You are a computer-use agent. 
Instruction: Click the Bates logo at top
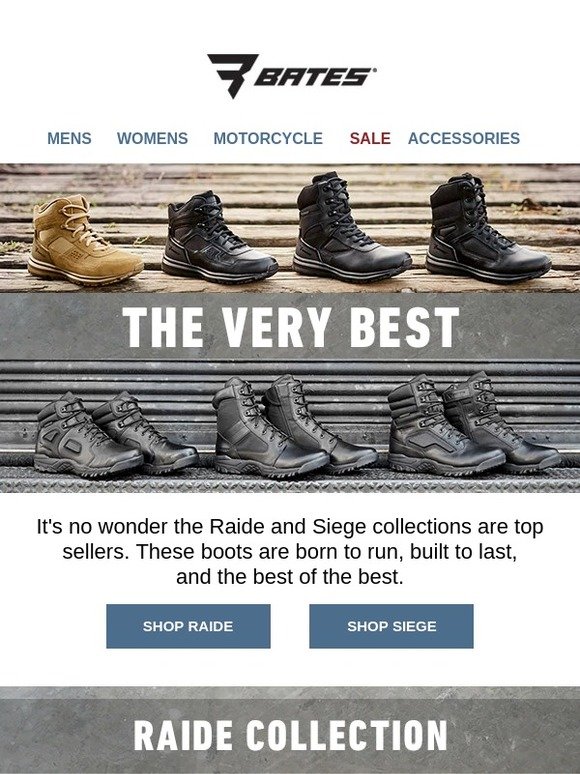coord(292,76)
